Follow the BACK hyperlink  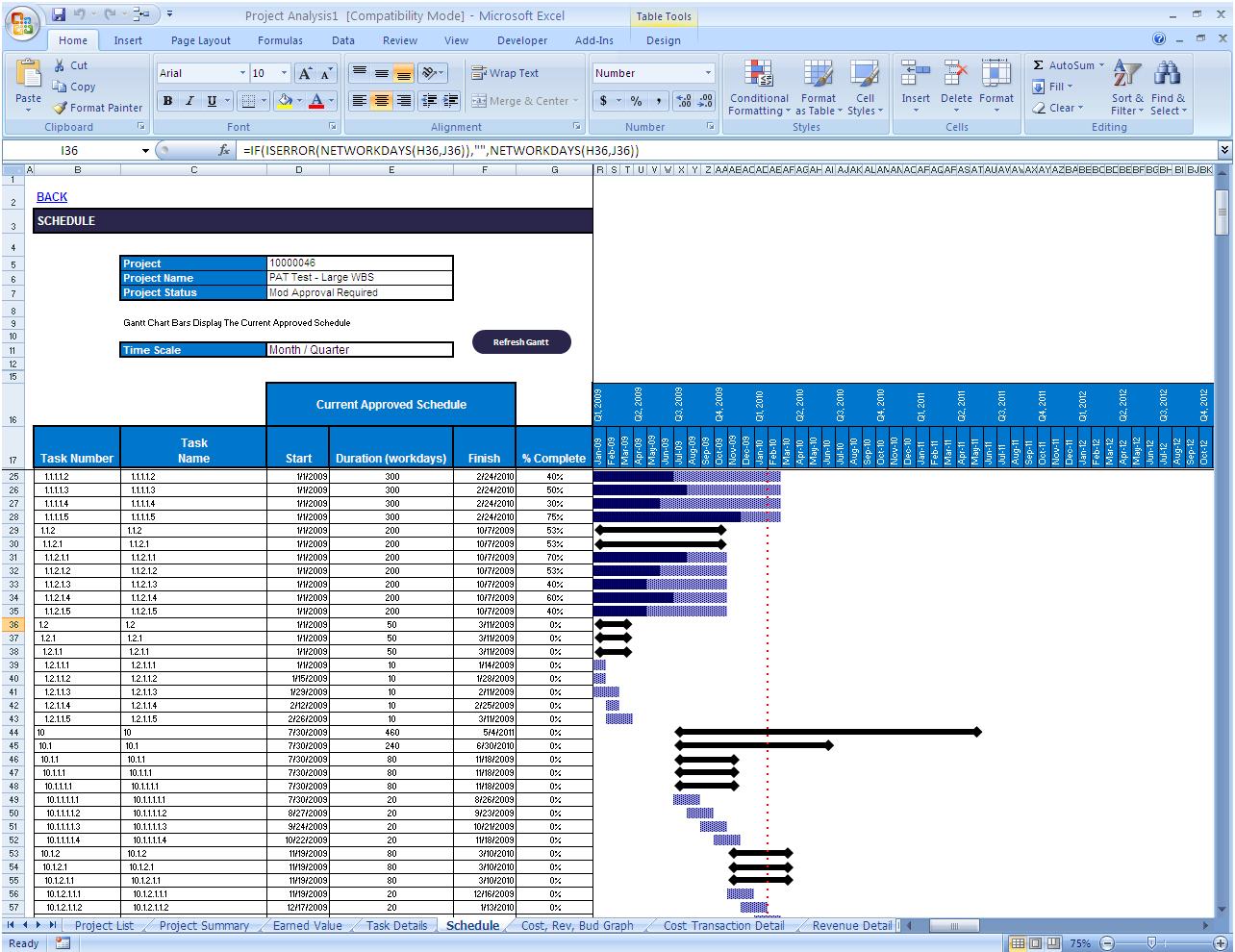pyautogui.click(x=51, y=196)
